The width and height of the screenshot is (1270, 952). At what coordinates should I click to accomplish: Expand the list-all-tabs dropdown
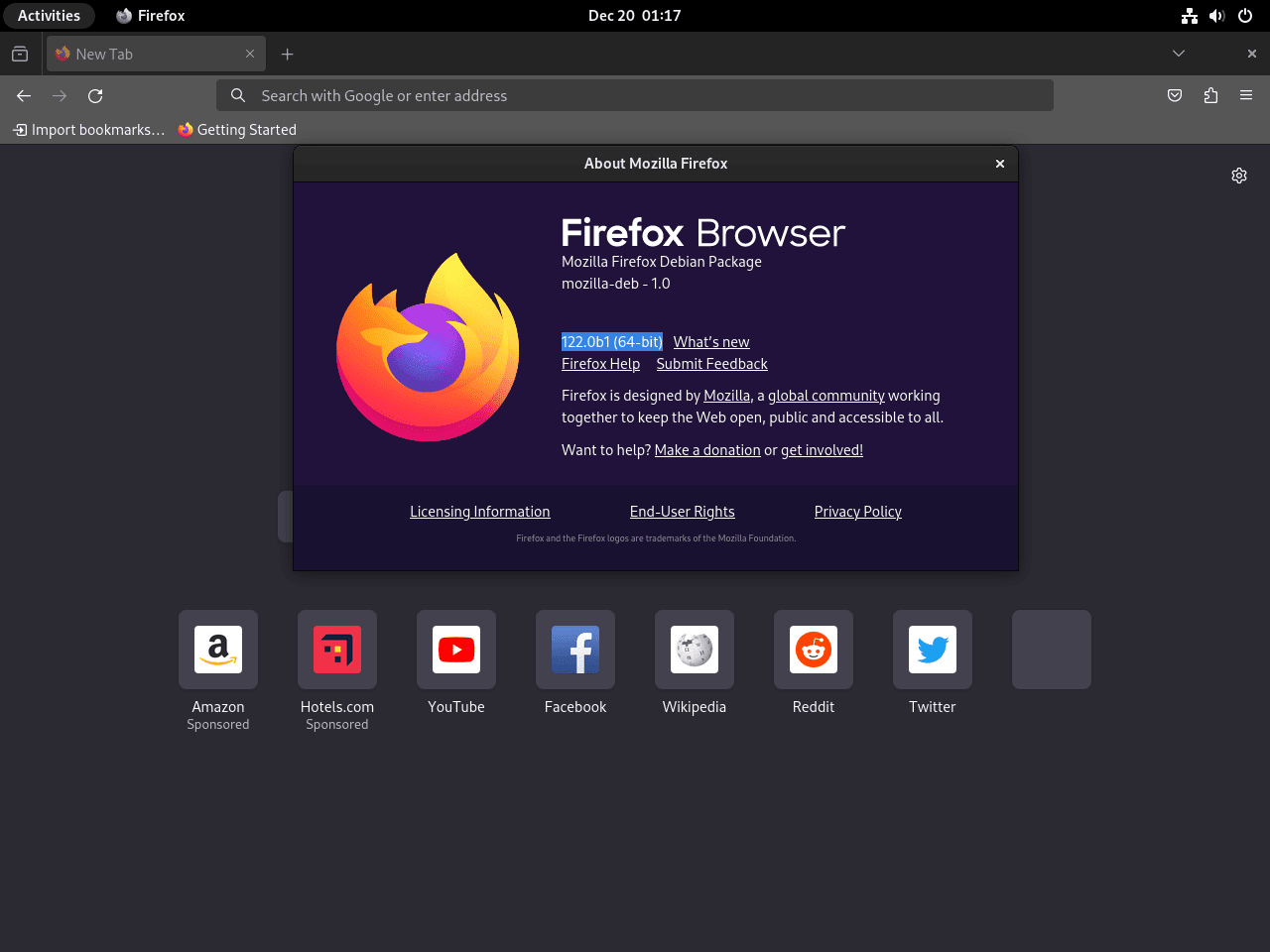[x=1178, y=54]
